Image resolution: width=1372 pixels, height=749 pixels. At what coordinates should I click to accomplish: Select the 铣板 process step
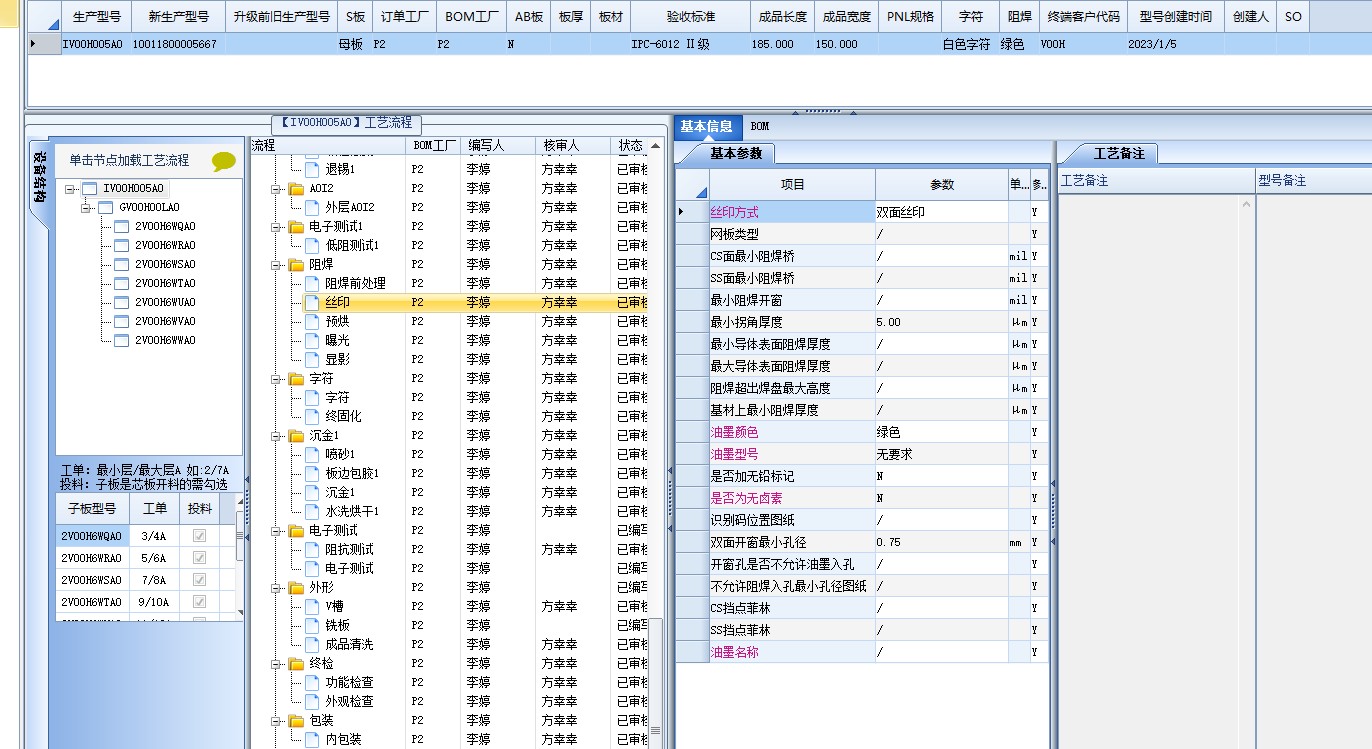(337, 626)
